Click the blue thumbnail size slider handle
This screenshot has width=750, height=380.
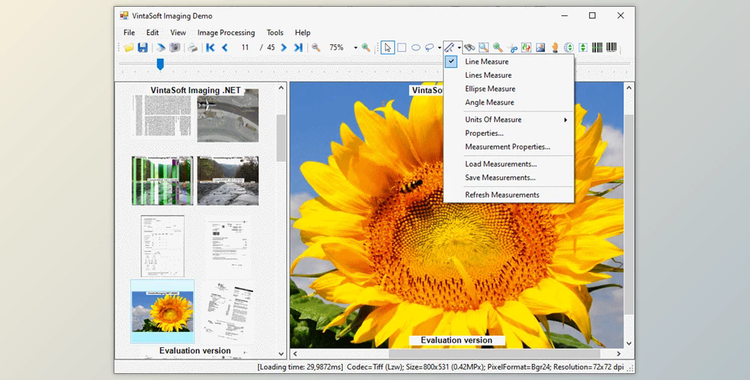pos(160,64)
